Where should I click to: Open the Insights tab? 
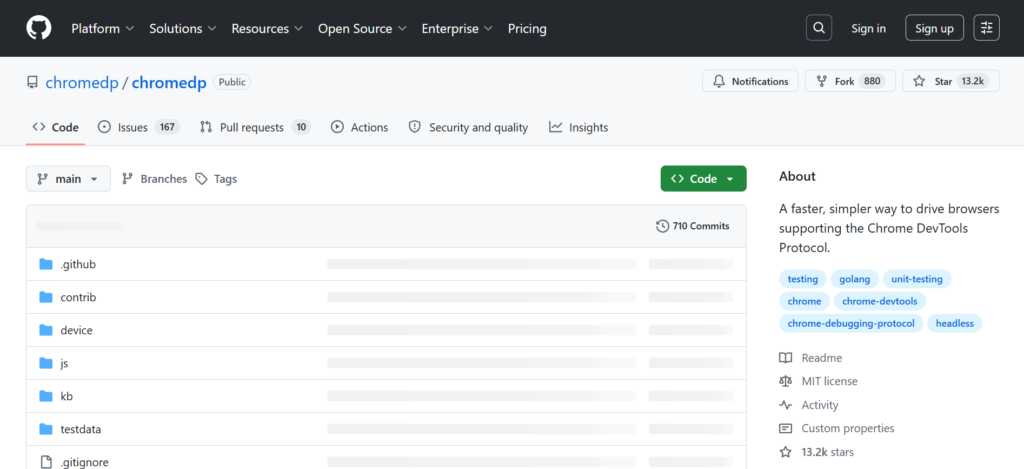click(579, 127)
